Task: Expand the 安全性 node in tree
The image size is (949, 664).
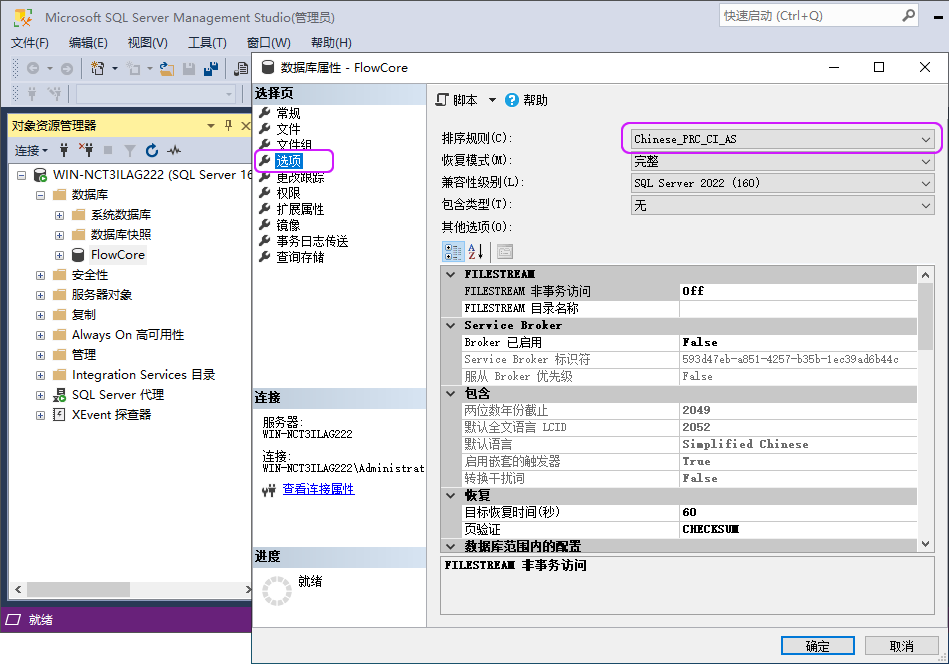Action: [x=40, y=275]
